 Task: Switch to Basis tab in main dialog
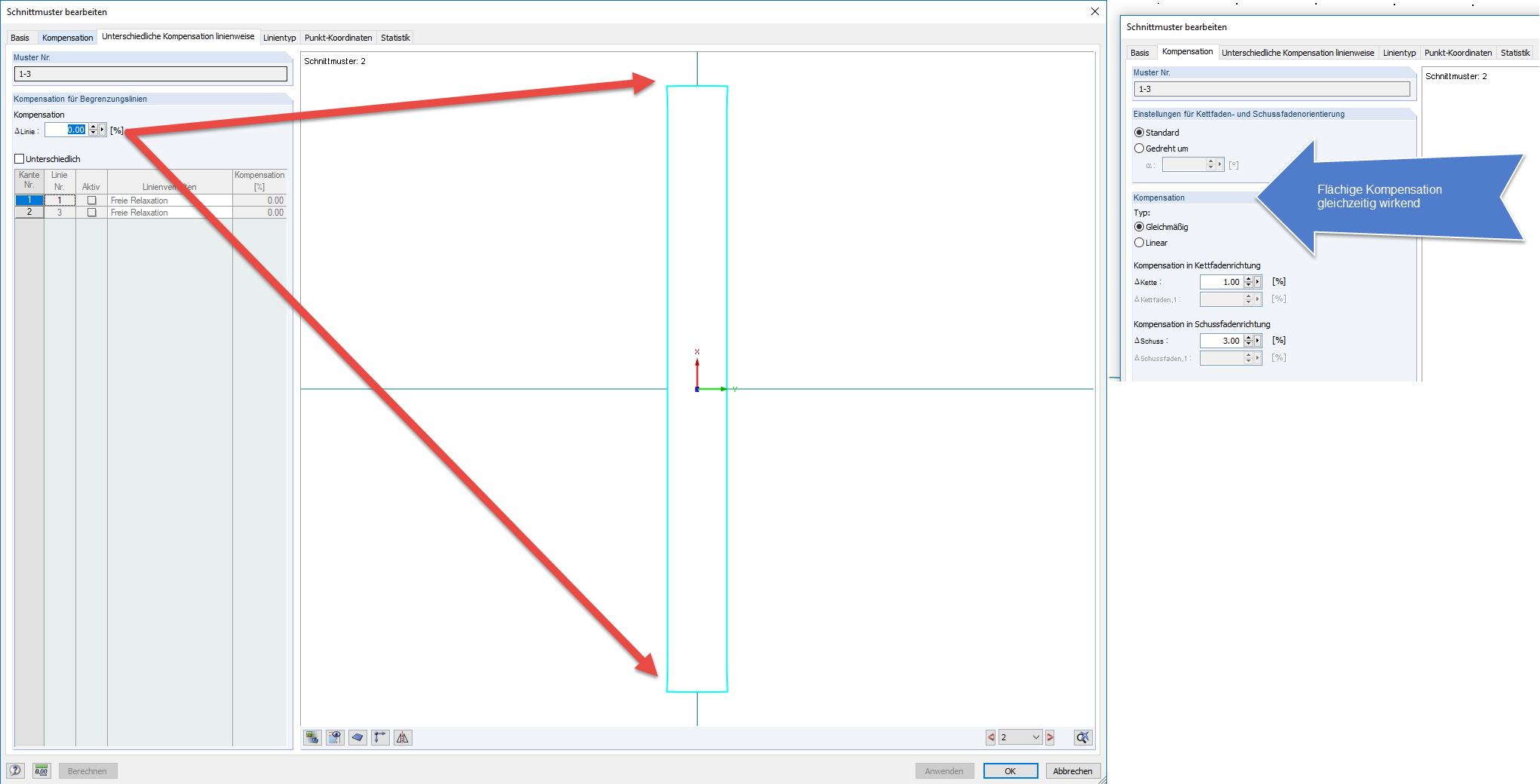[x=20, y=38]
